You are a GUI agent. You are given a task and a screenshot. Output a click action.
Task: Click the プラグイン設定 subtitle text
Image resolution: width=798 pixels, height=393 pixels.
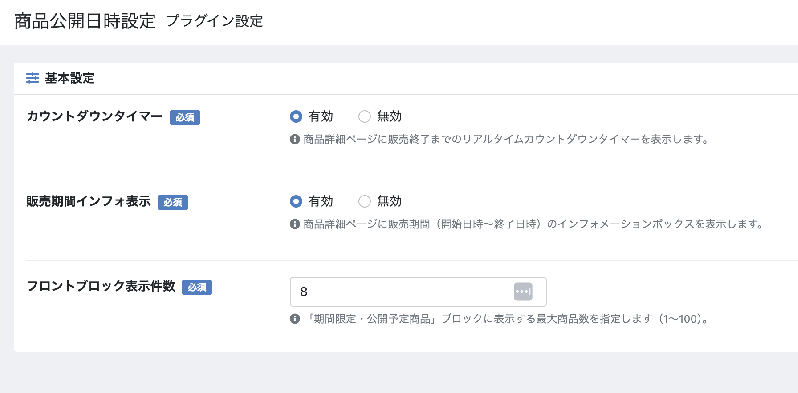pyautogui.click(x=215, y=21)
